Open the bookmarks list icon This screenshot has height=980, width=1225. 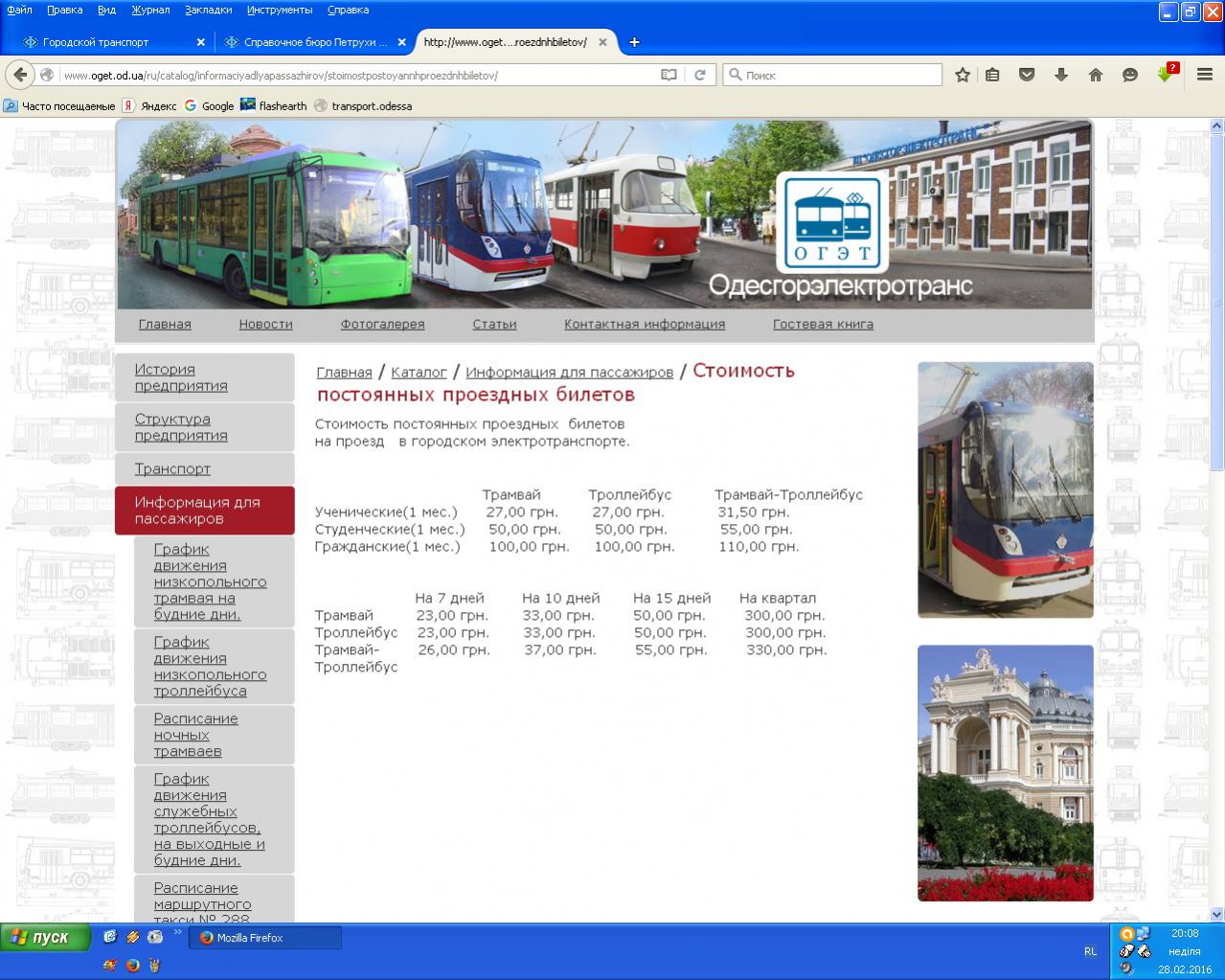993,75
